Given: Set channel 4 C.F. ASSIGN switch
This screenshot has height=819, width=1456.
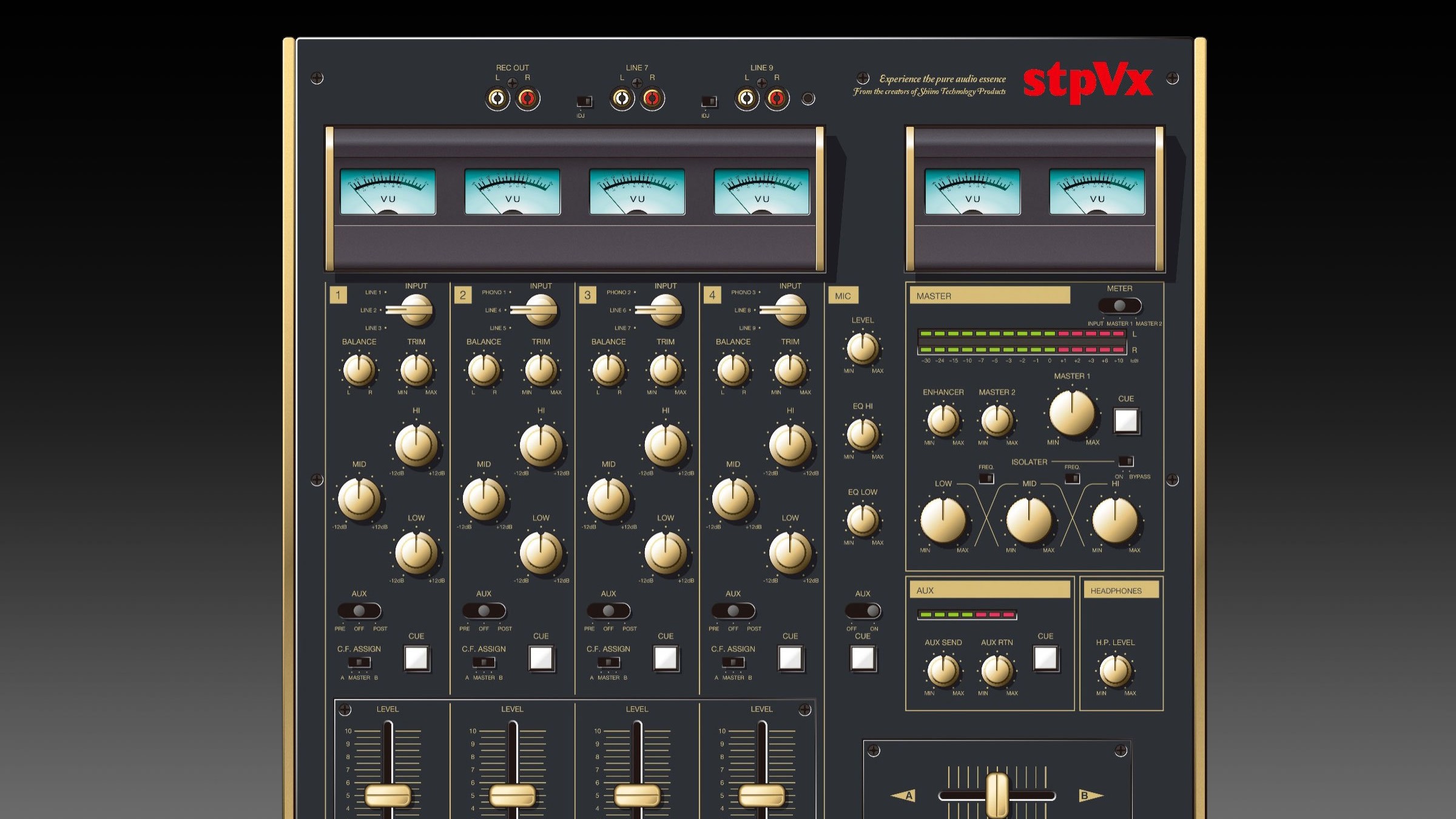Looking at the screenshot, I should pyautogui.click(x=733, y=662).
